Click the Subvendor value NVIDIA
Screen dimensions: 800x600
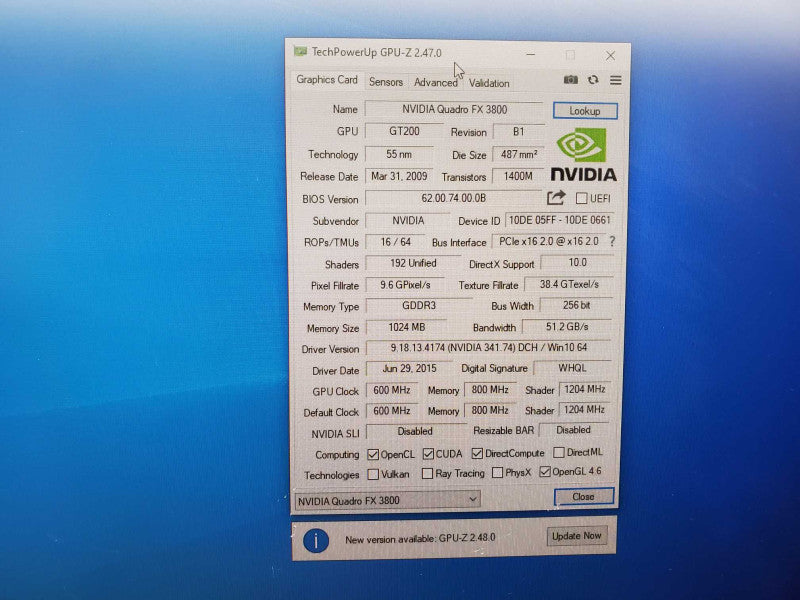[408, 220]
